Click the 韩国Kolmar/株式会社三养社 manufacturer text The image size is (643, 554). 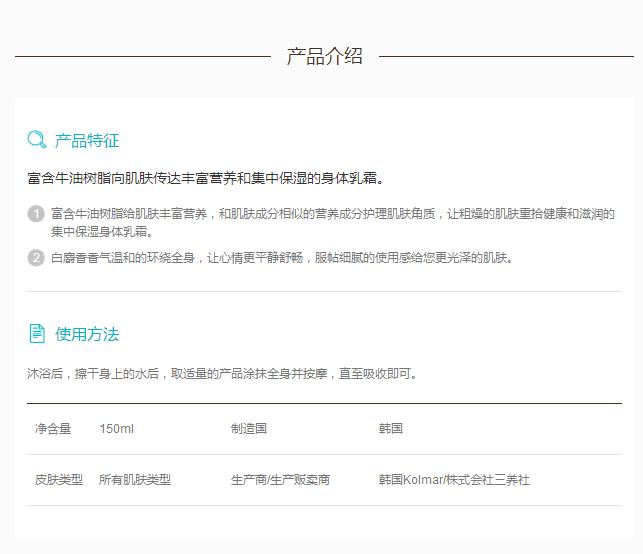pos(454,480)
